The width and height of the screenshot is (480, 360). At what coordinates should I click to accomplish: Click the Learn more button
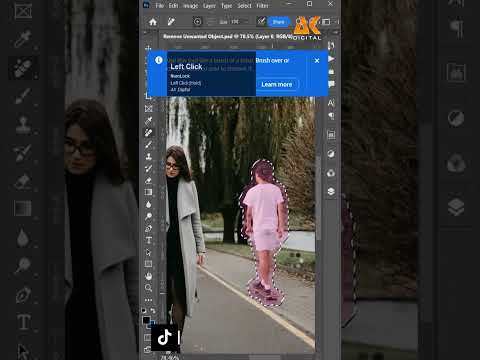pyautogui.click(x=277, y=85)
